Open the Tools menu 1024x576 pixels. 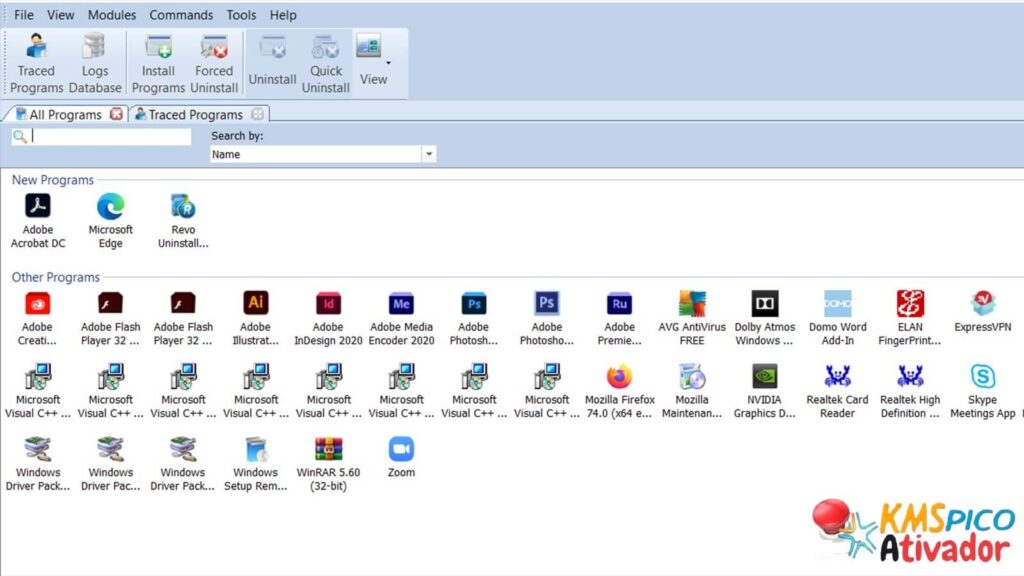241,14
